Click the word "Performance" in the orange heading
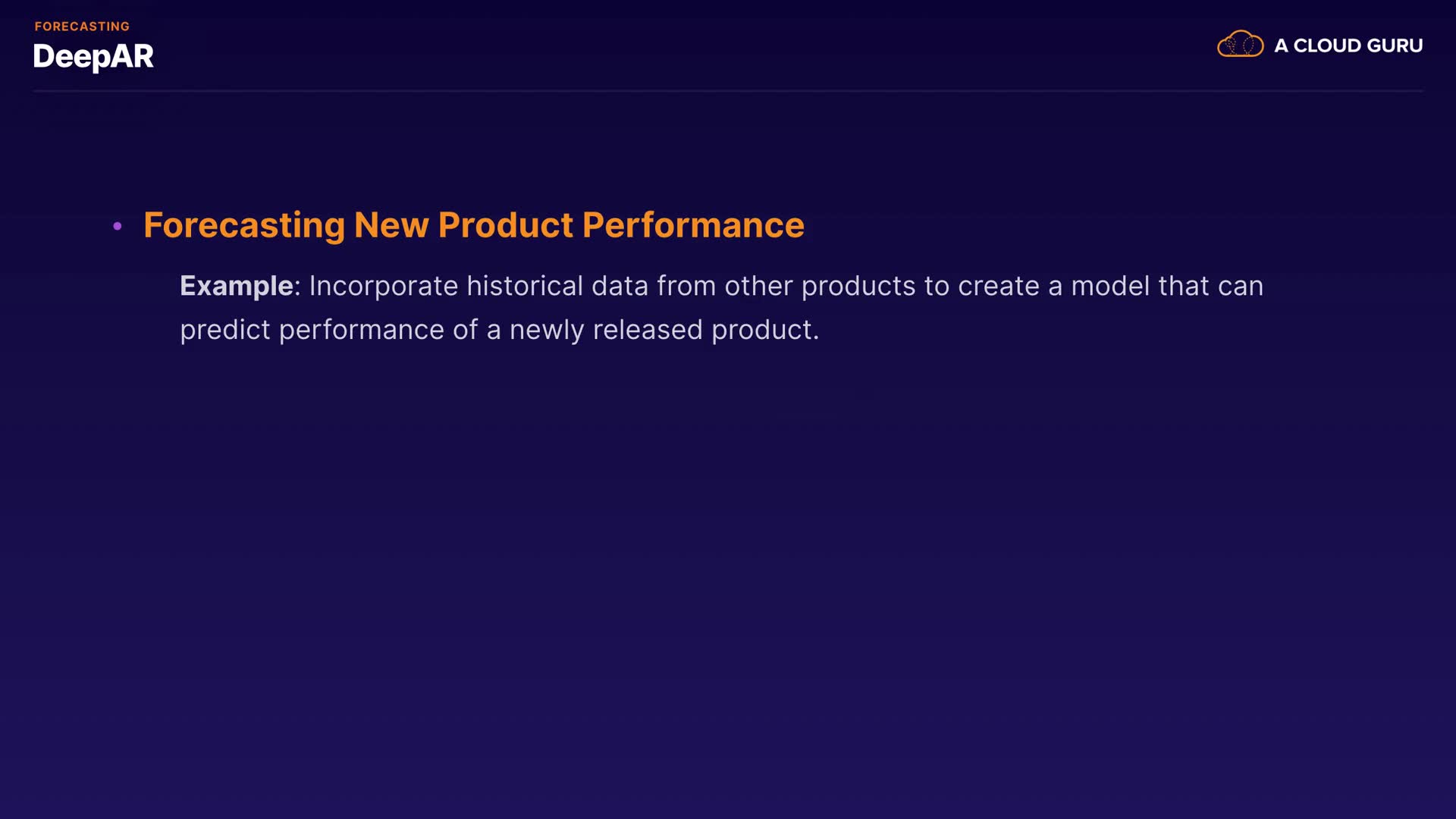The image size is (1456, 819). point(693,225)
